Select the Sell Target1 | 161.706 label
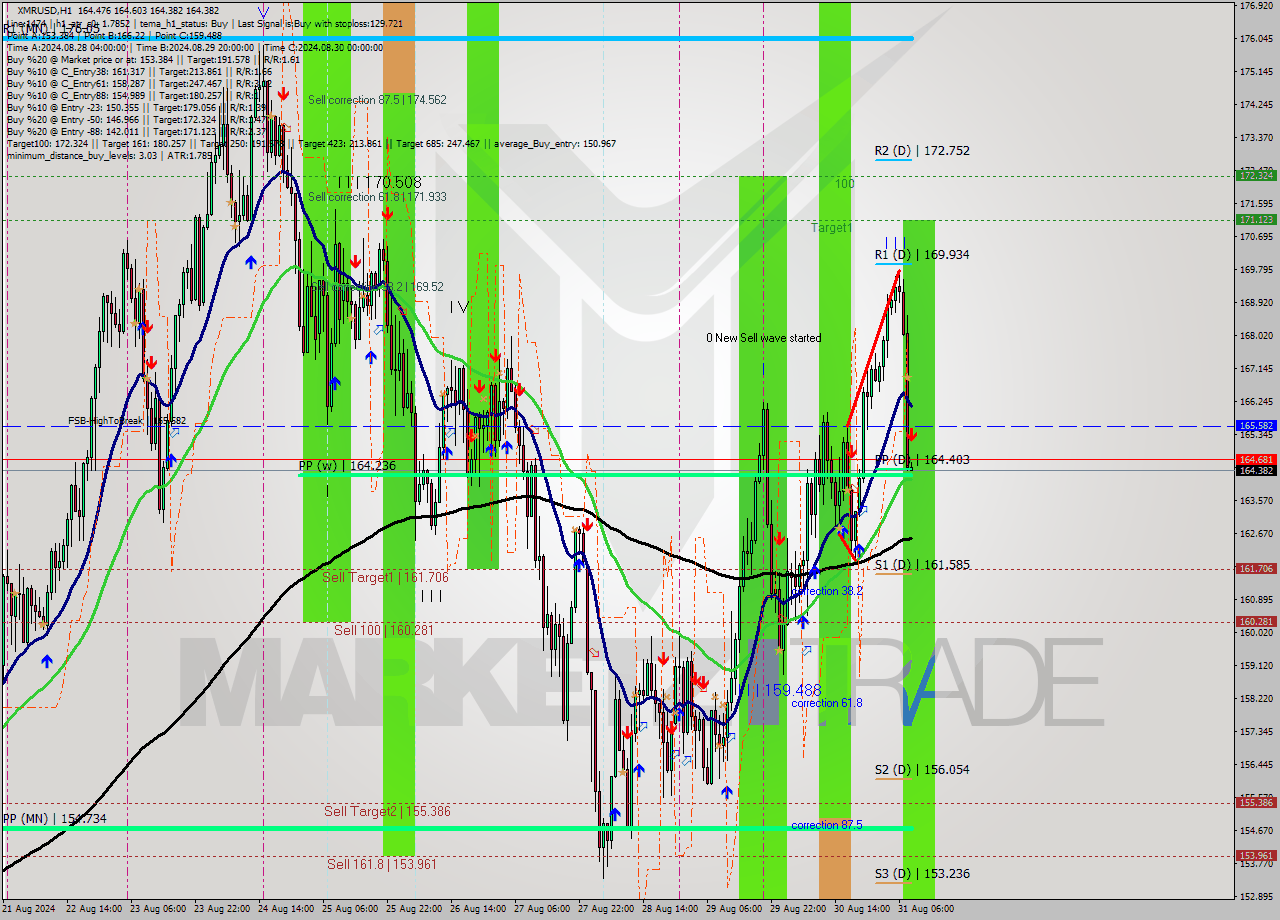The image size is (1280, 920). point(385,578)
